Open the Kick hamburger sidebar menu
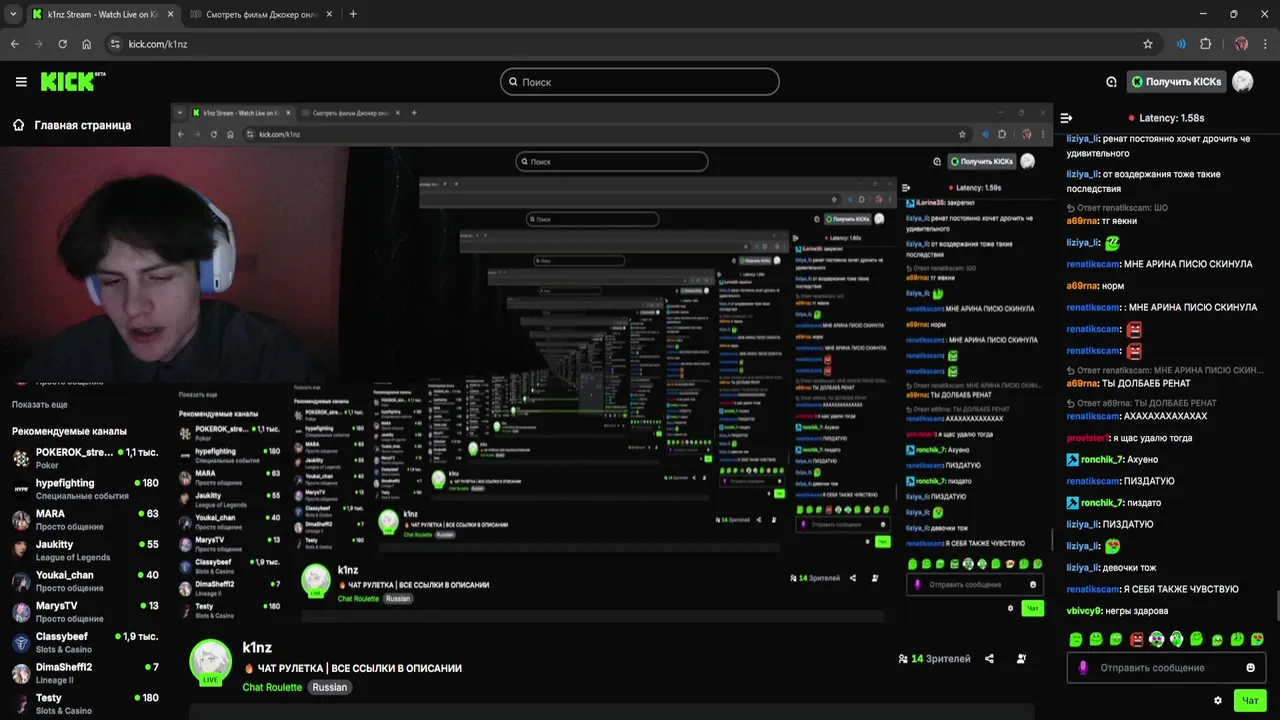The image size is (1280, 720). [x=21, y=82]
